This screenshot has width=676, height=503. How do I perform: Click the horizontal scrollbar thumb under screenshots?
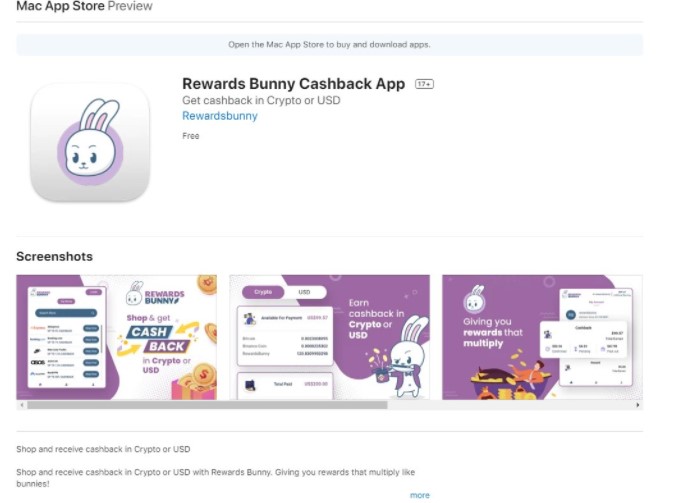pos(207,405)
